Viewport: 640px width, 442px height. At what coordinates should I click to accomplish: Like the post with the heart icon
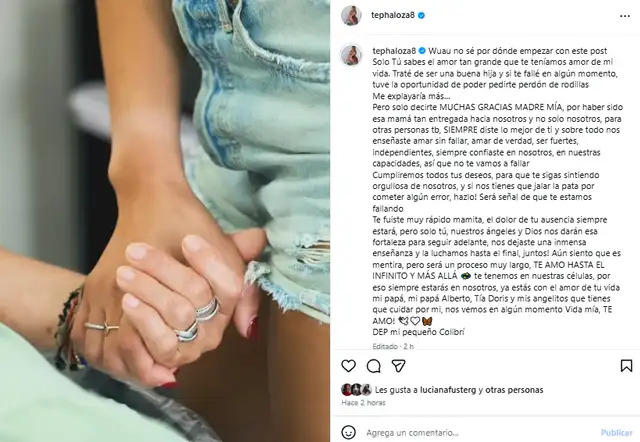tap(348, 366)
